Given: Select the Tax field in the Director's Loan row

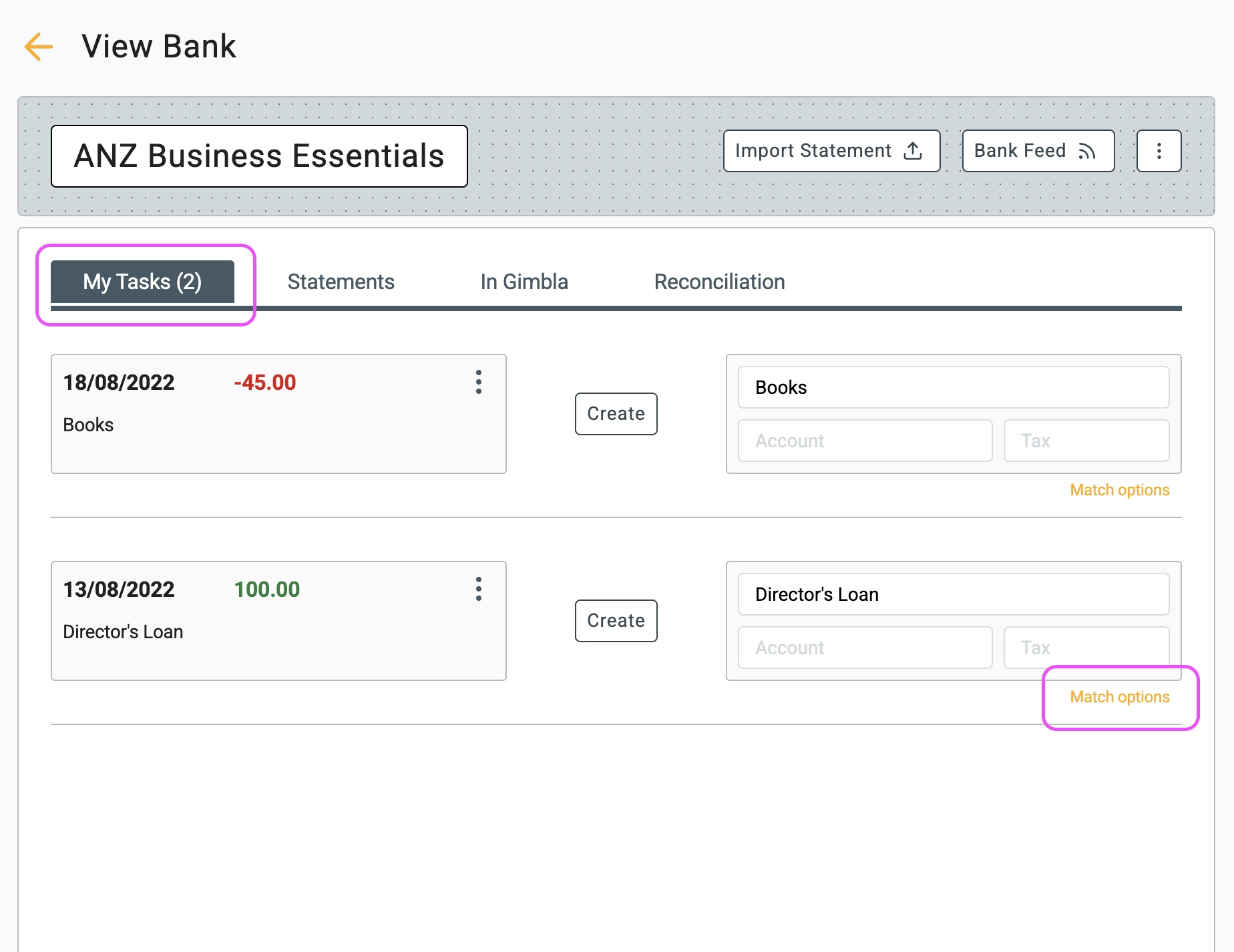Looking at the screenshot, I should point(1086,648).
